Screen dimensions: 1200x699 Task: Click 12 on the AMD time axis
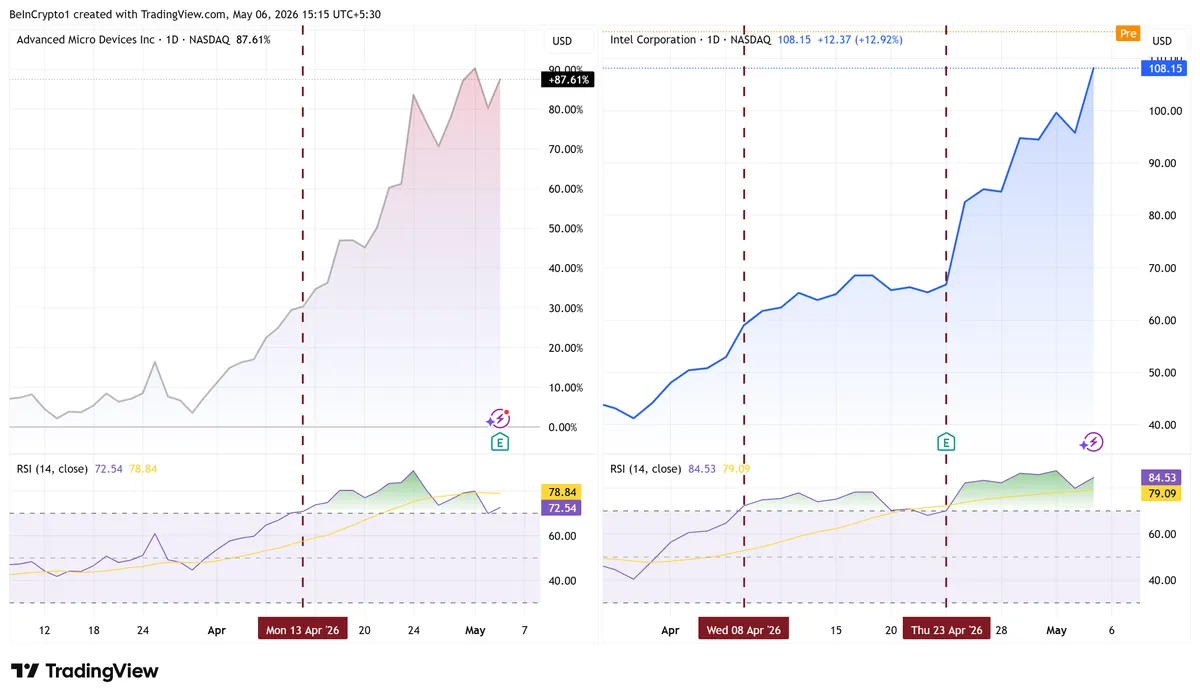[x=45, y=630]
